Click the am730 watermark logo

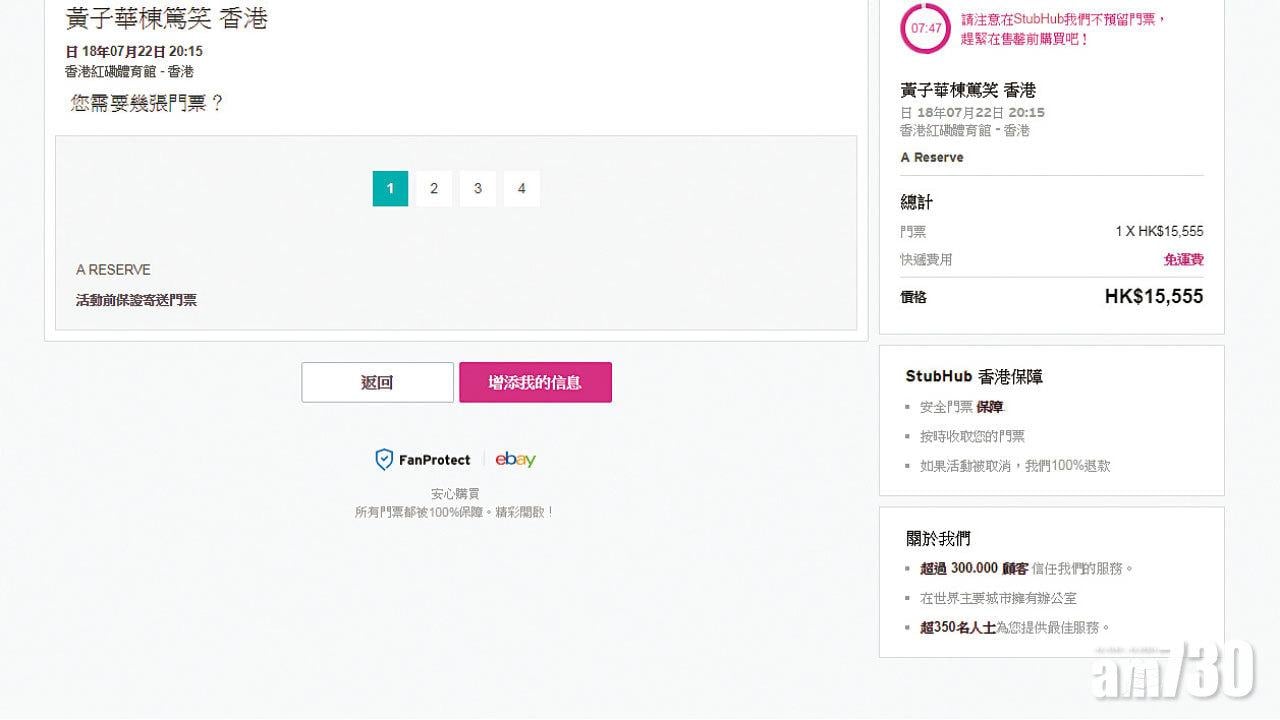click(x=1176, y=669)
